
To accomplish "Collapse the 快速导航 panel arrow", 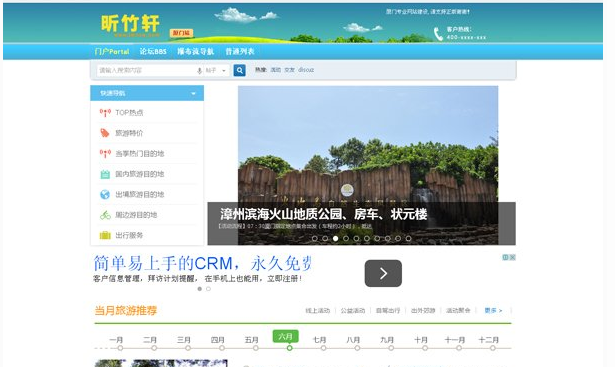I will pos(193,94).
